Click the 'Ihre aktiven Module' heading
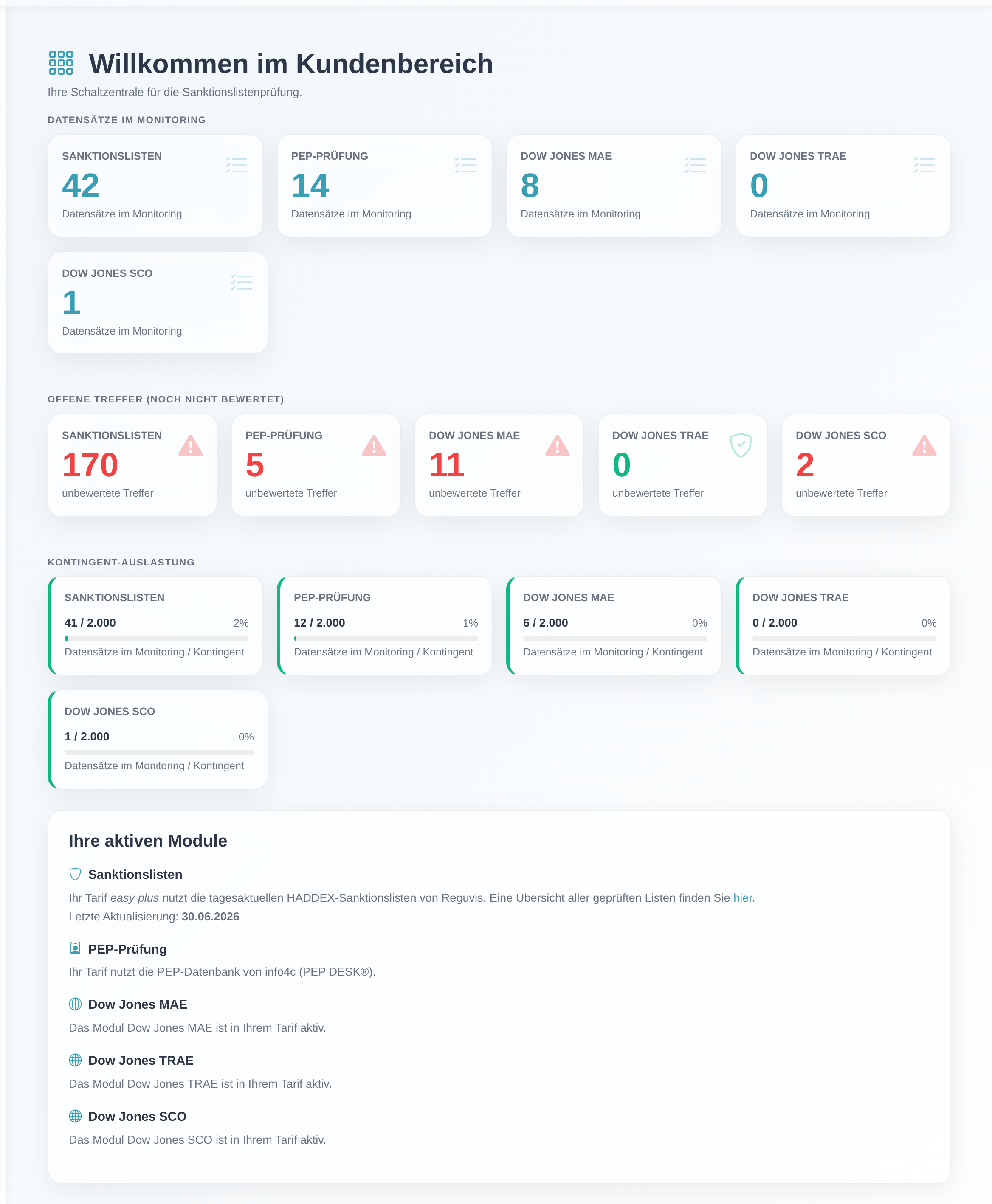This screenshot has height=1204, width=992. 148,841
